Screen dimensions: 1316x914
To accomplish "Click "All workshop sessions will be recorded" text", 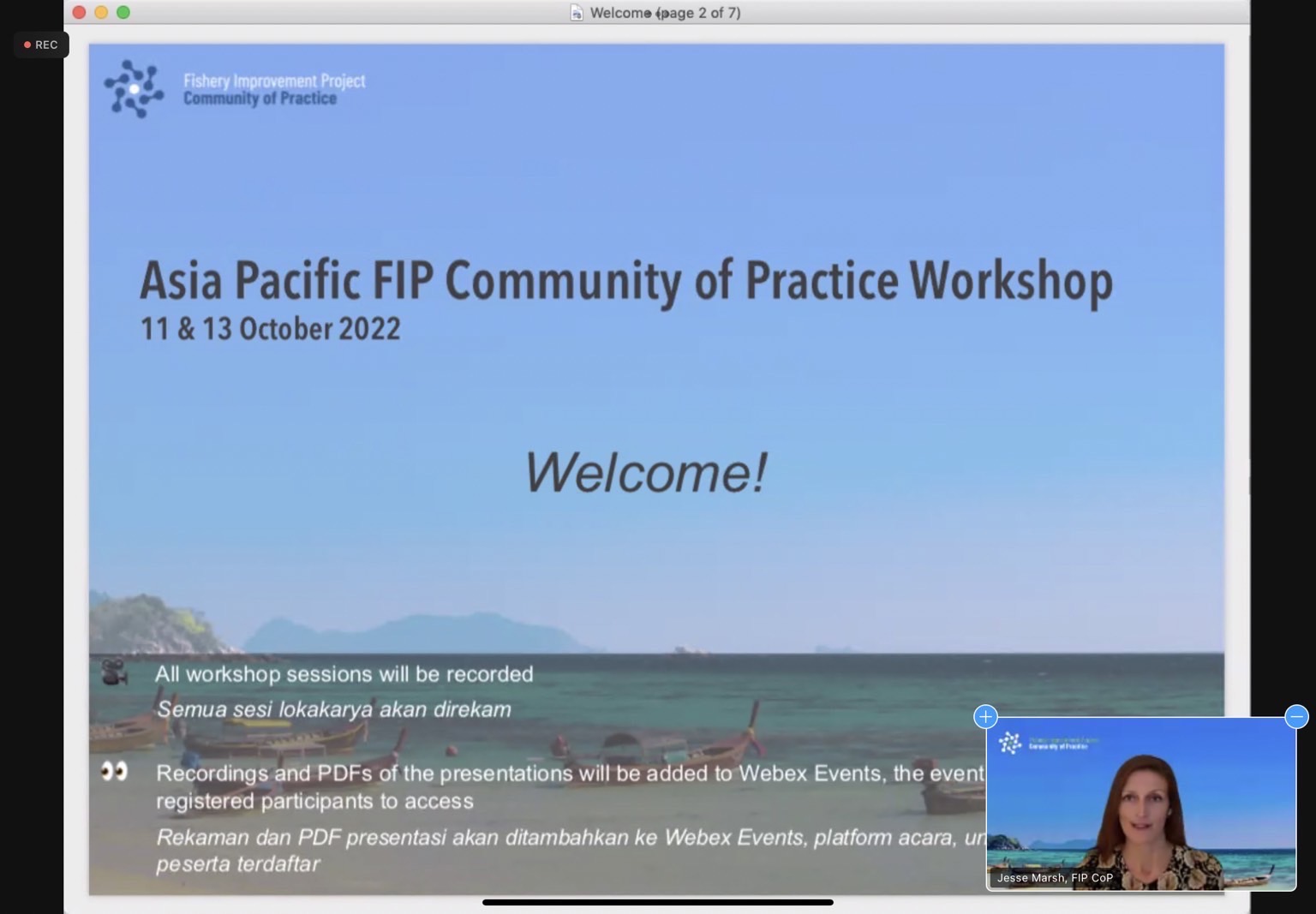I will [344, 674].
